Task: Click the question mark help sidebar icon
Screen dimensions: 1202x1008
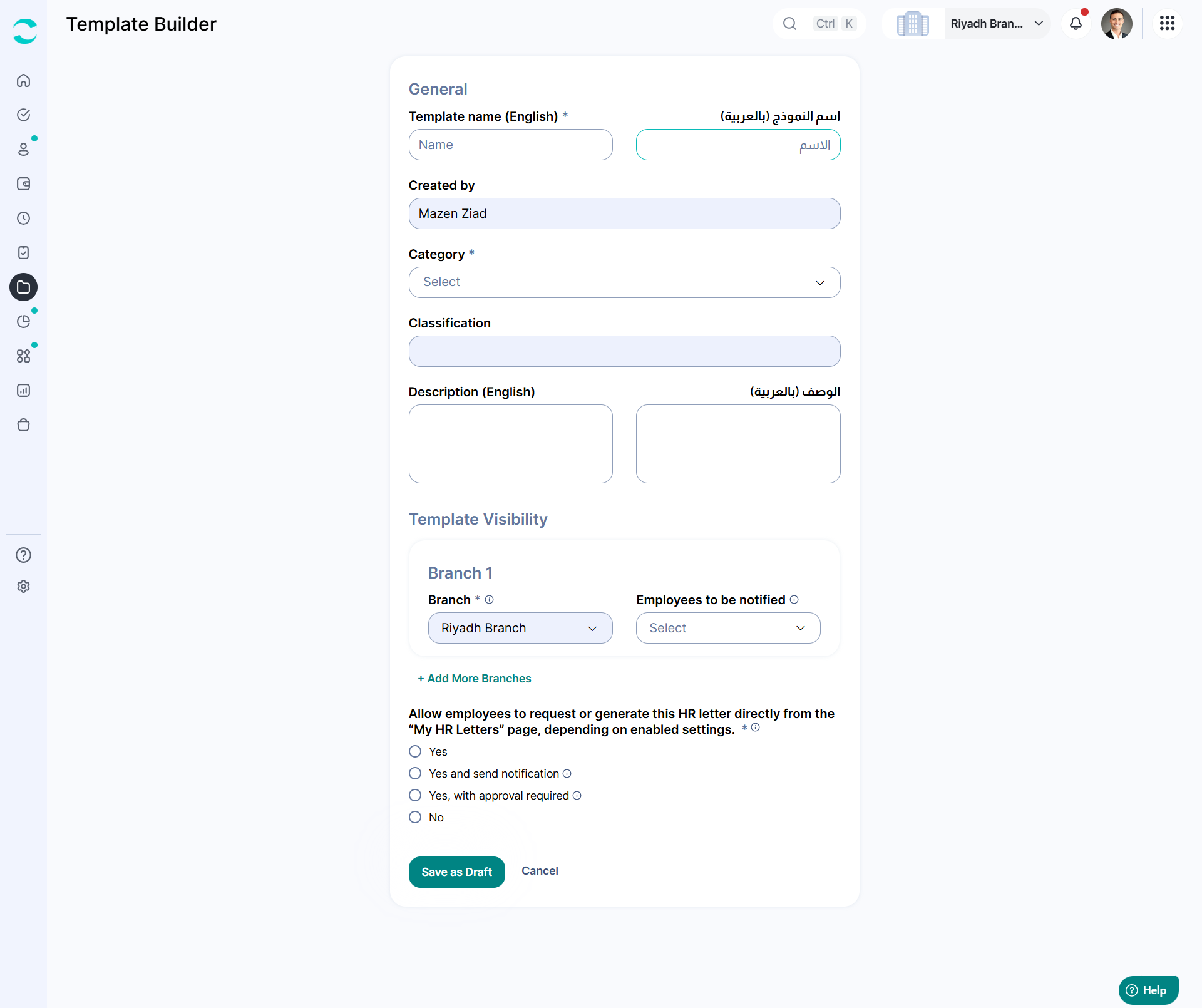Action: (23, 555)
